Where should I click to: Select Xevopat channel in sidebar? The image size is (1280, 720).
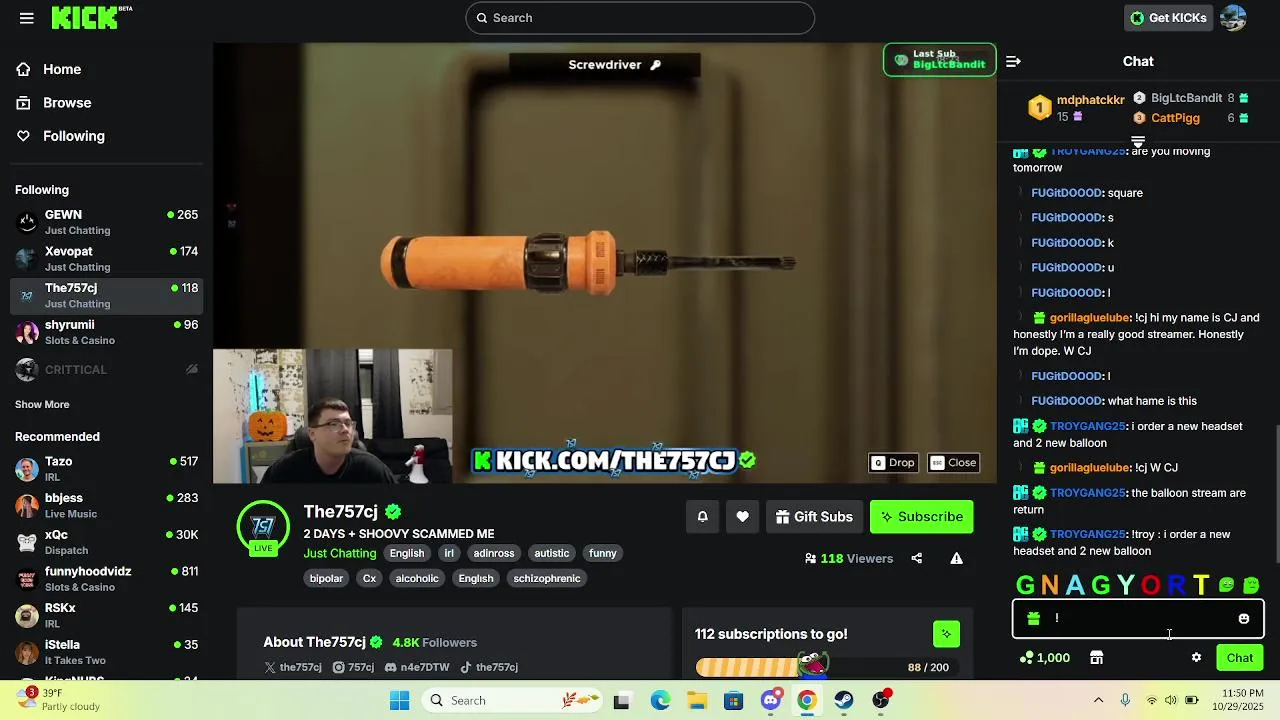pyautogui.click(x=107, y=259)
